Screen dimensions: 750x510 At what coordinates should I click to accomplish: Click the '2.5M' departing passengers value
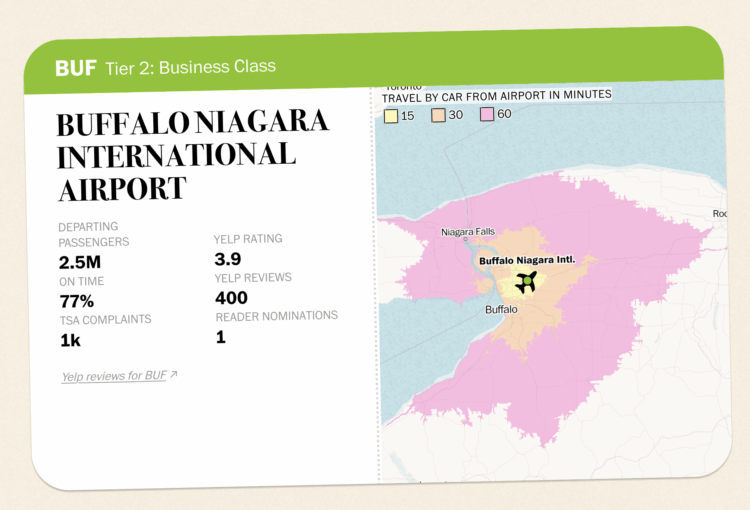coord(80,263)
